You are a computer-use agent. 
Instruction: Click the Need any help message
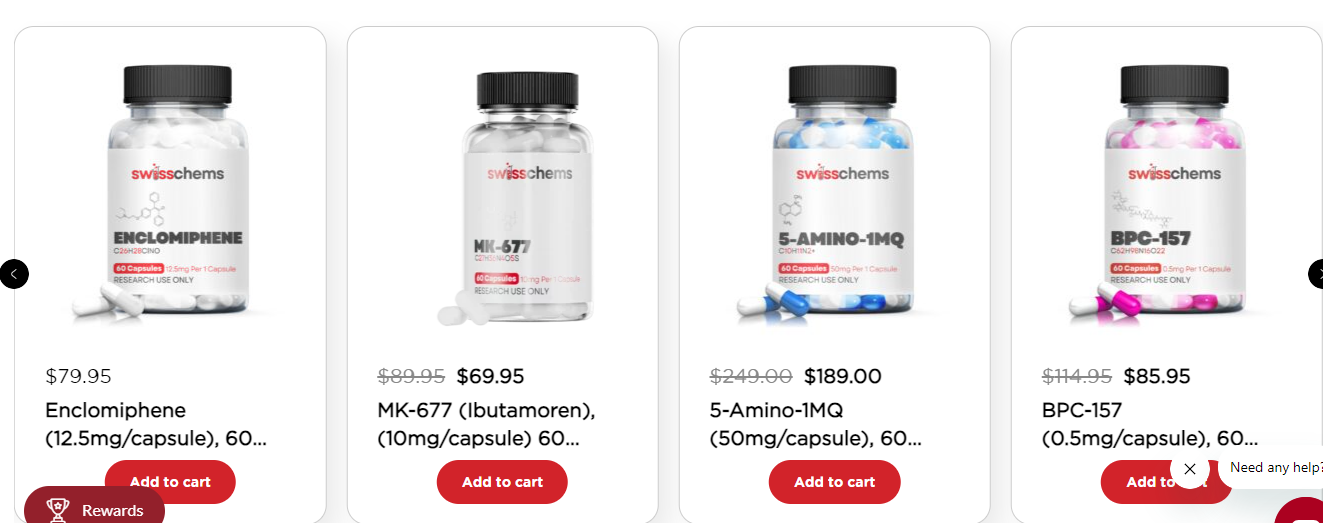[x=1276, y=467]
